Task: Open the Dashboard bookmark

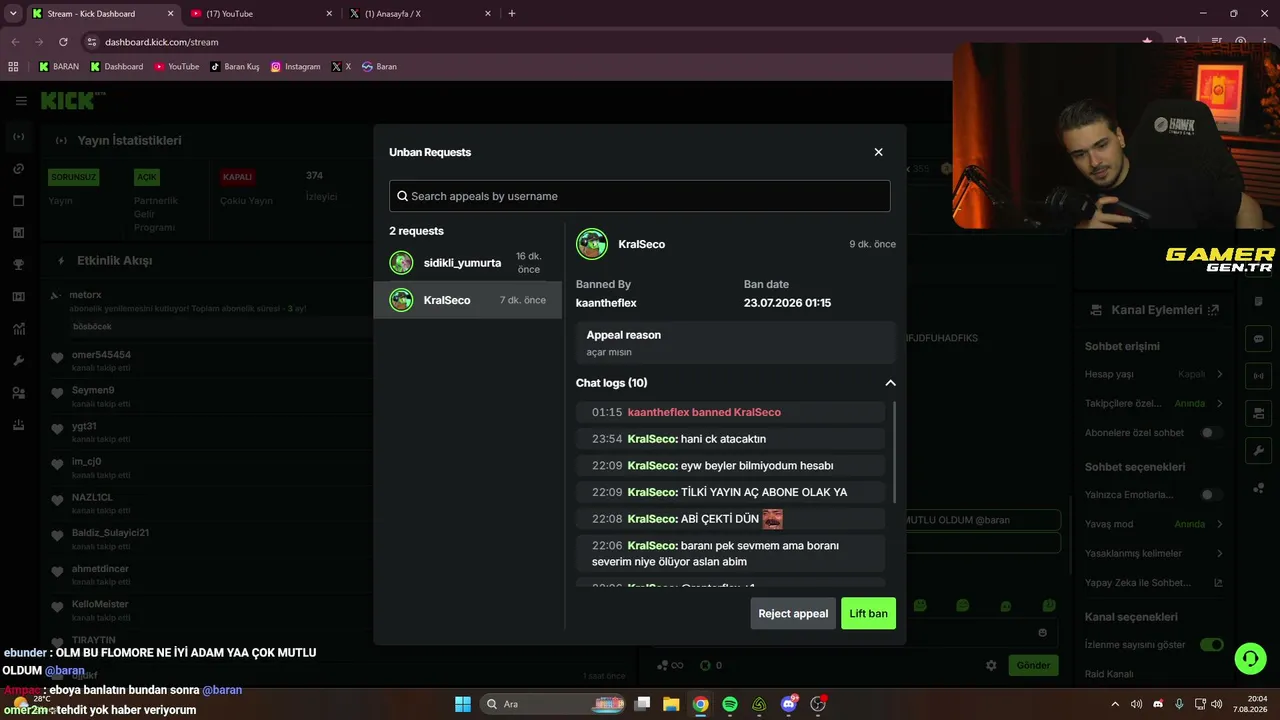Action: coord(117,67)
